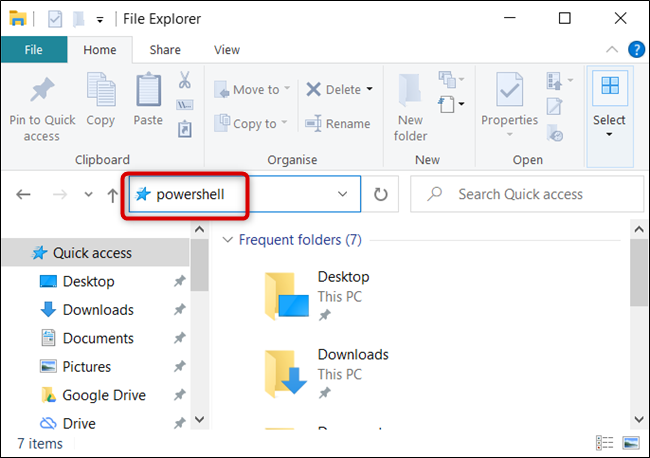This screenshot has width=650, height=458.
Task: Open the Open-with dropdown arrow
Action: click(x=570, y=80)
